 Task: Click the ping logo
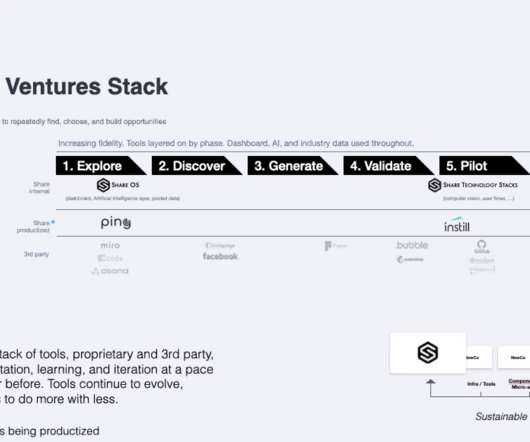pos(116,223)
